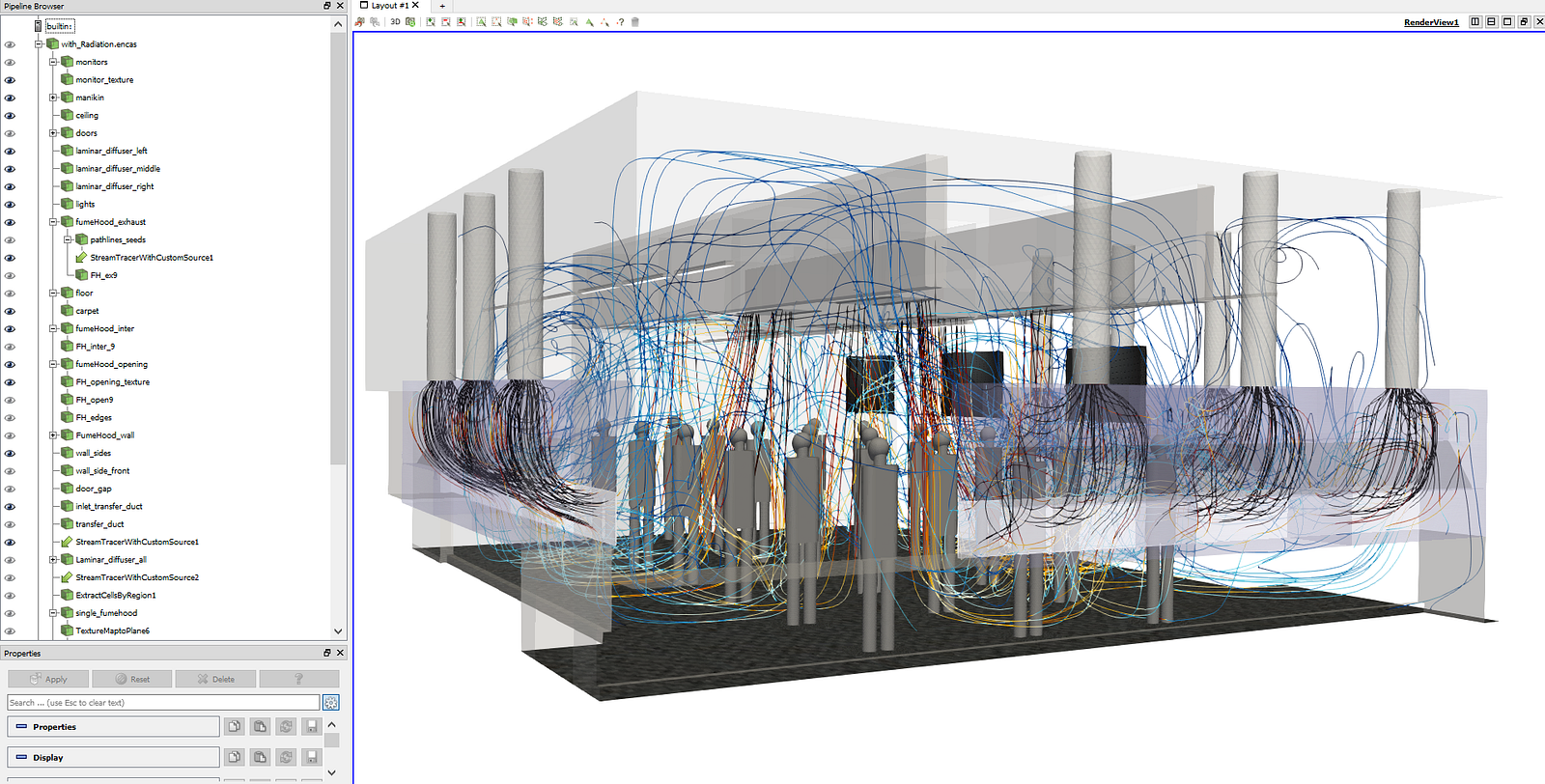Close the Layout #1 tab

[415, 6]
